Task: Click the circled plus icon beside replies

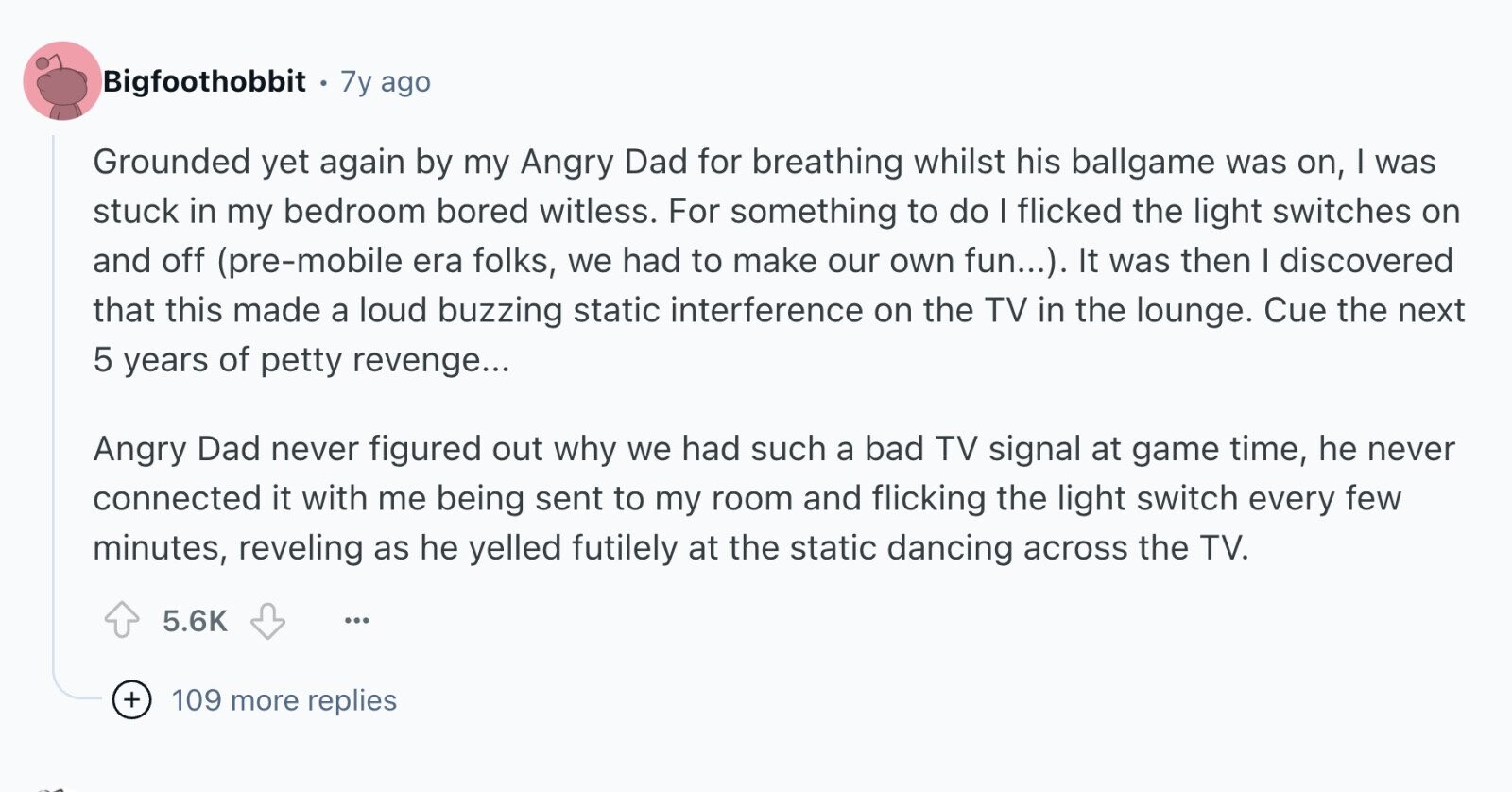Action: click(131, 700)
